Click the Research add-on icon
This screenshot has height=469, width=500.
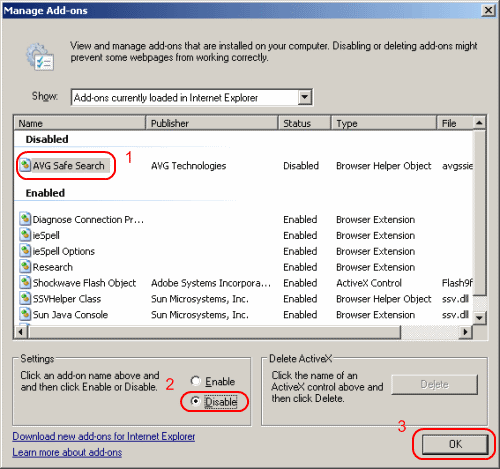[25, 267]
